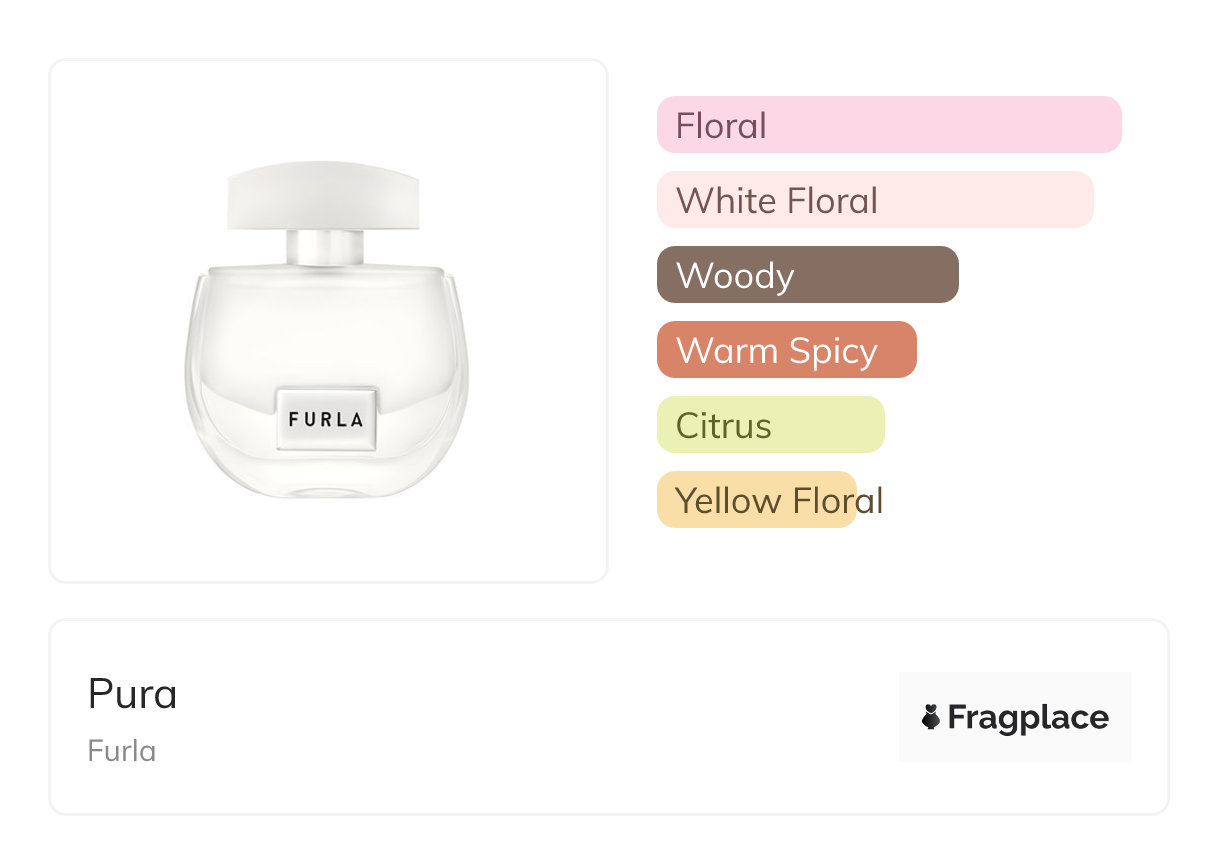Open the Furla brand name below Pura
The height and width of the screenshot is (864, 1218).
coord(121,751)
